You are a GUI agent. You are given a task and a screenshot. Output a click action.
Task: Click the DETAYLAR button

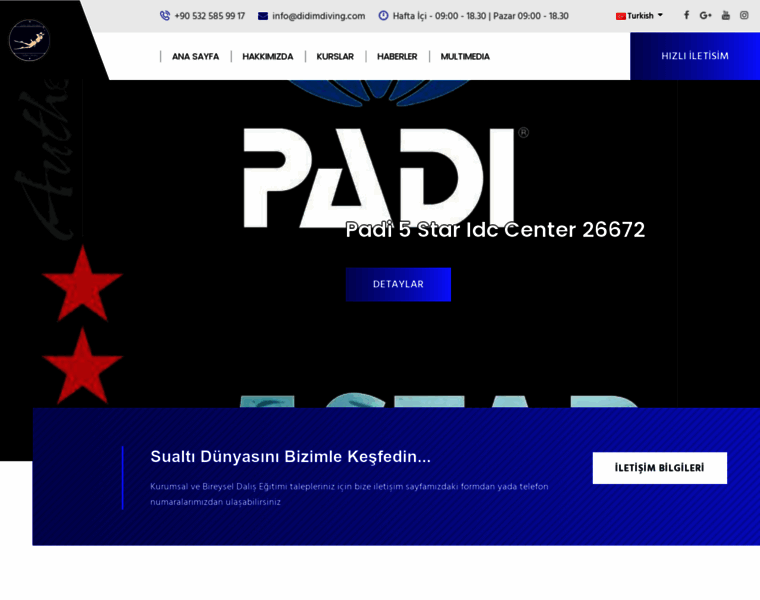coord(398,284)
